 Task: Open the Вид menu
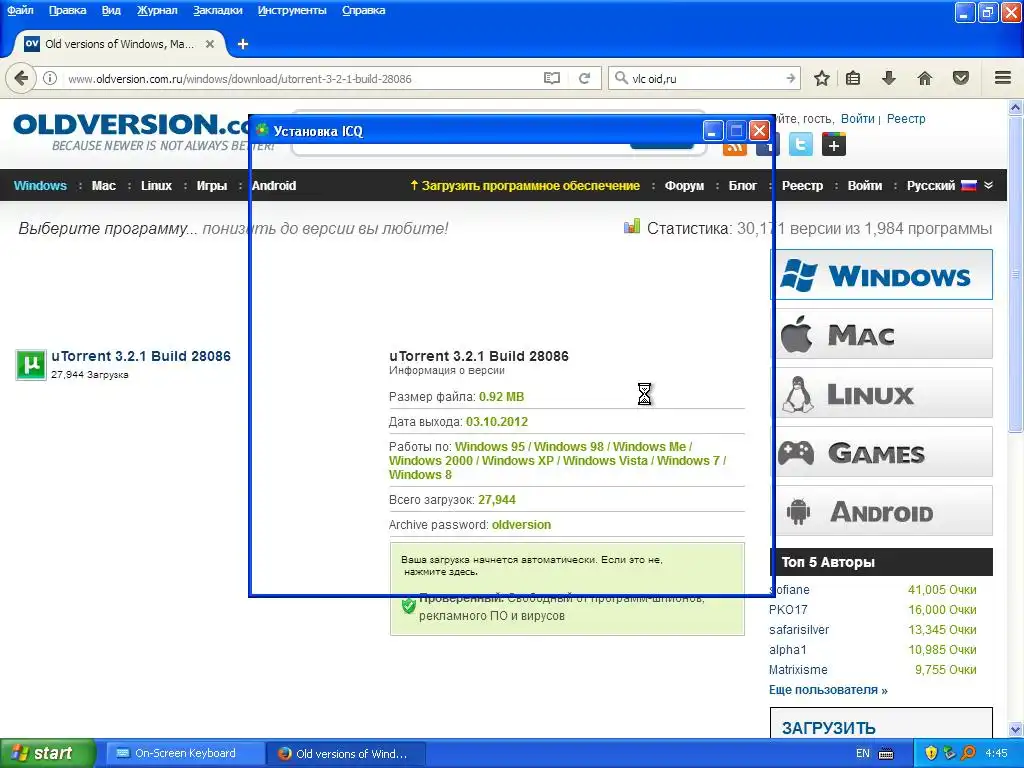pyautogui.click(x=111, y=10)
